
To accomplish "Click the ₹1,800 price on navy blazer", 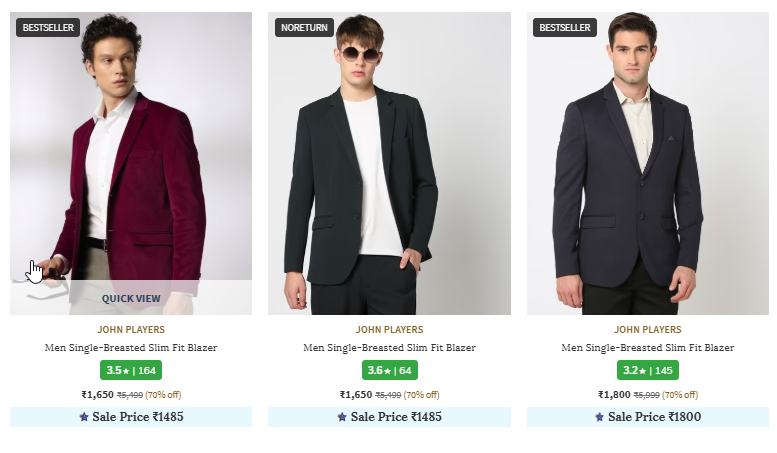I will click(615, 395).
